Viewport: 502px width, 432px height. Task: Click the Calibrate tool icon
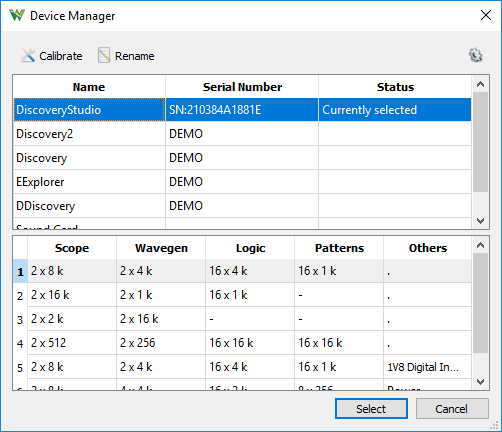click(28, 55)
